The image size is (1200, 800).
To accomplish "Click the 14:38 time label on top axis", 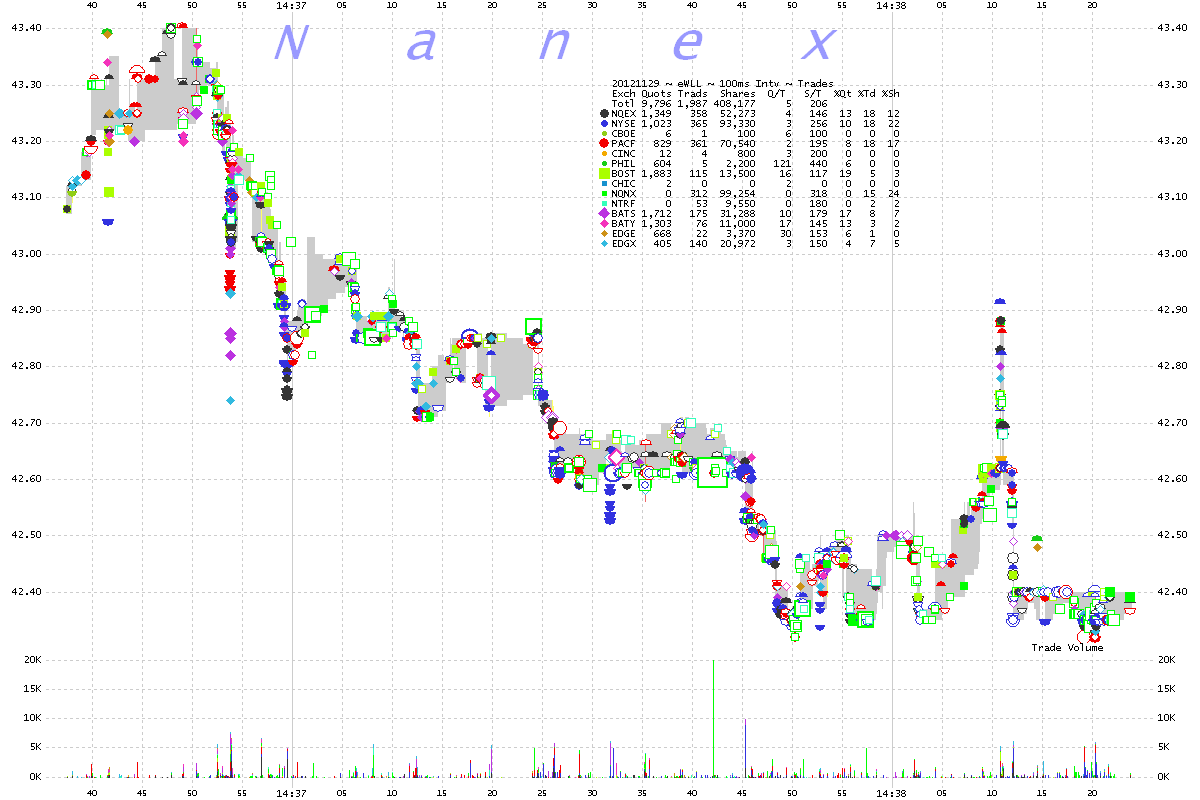I will click(891, 5).
